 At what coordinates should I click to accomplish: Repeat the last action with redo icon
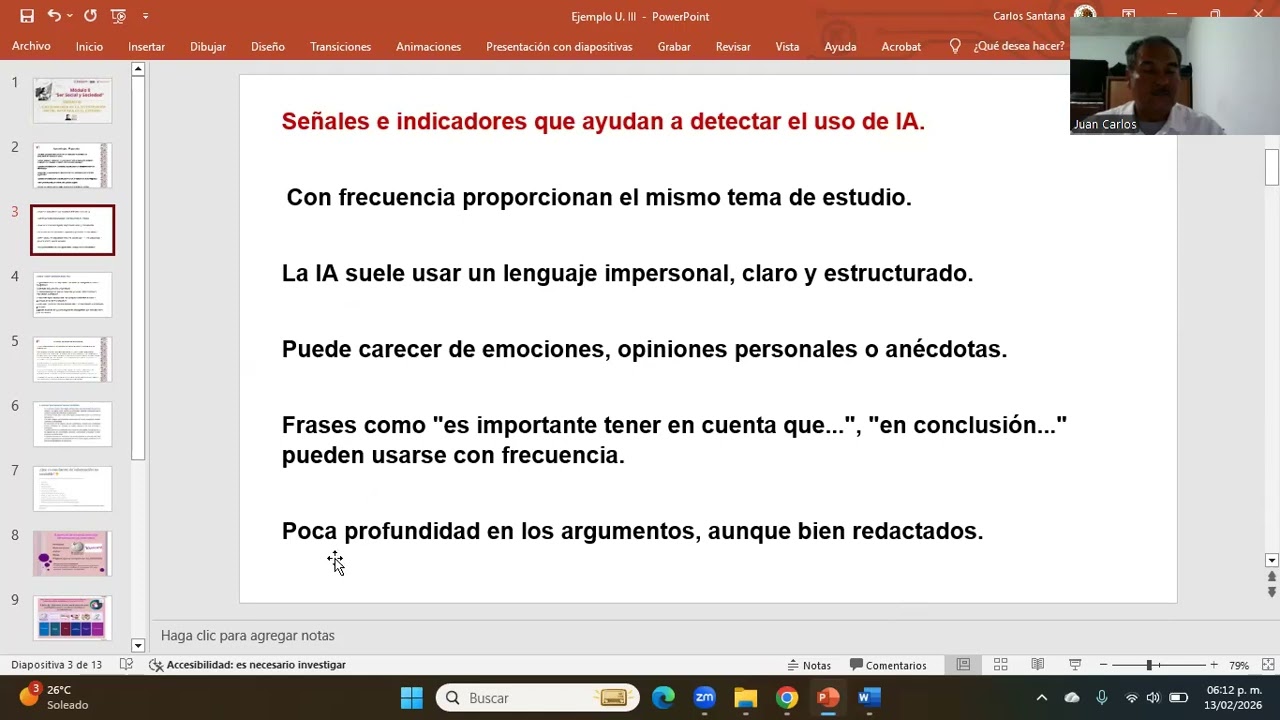pos(90,16)
